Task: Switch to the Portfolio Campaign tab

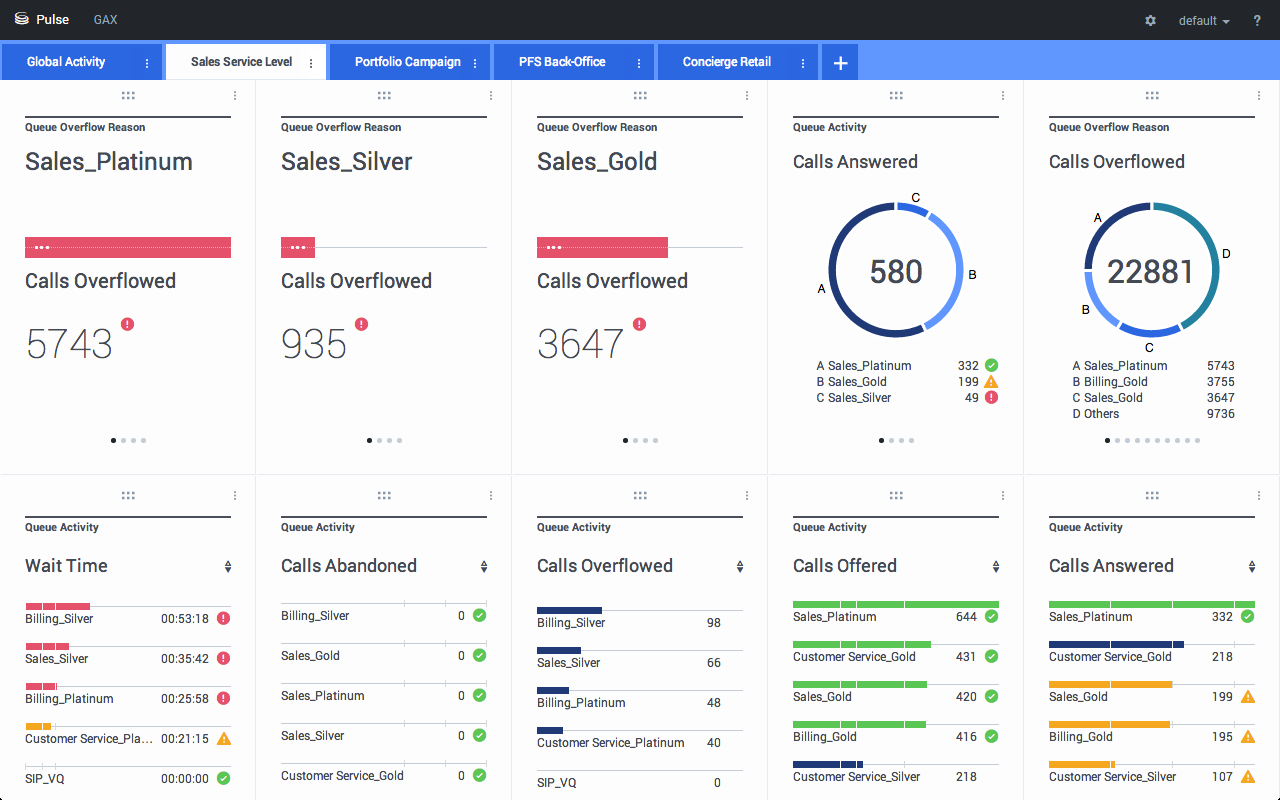Action: tap(407, 62)
